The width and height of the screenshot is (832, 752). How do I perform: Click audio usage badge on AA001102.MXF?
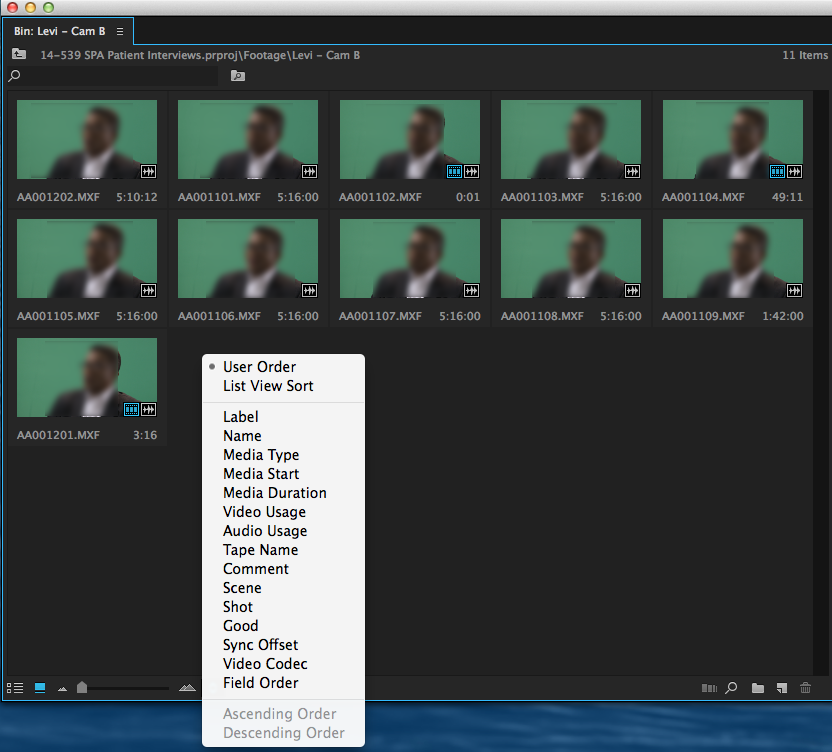(472, 171)
